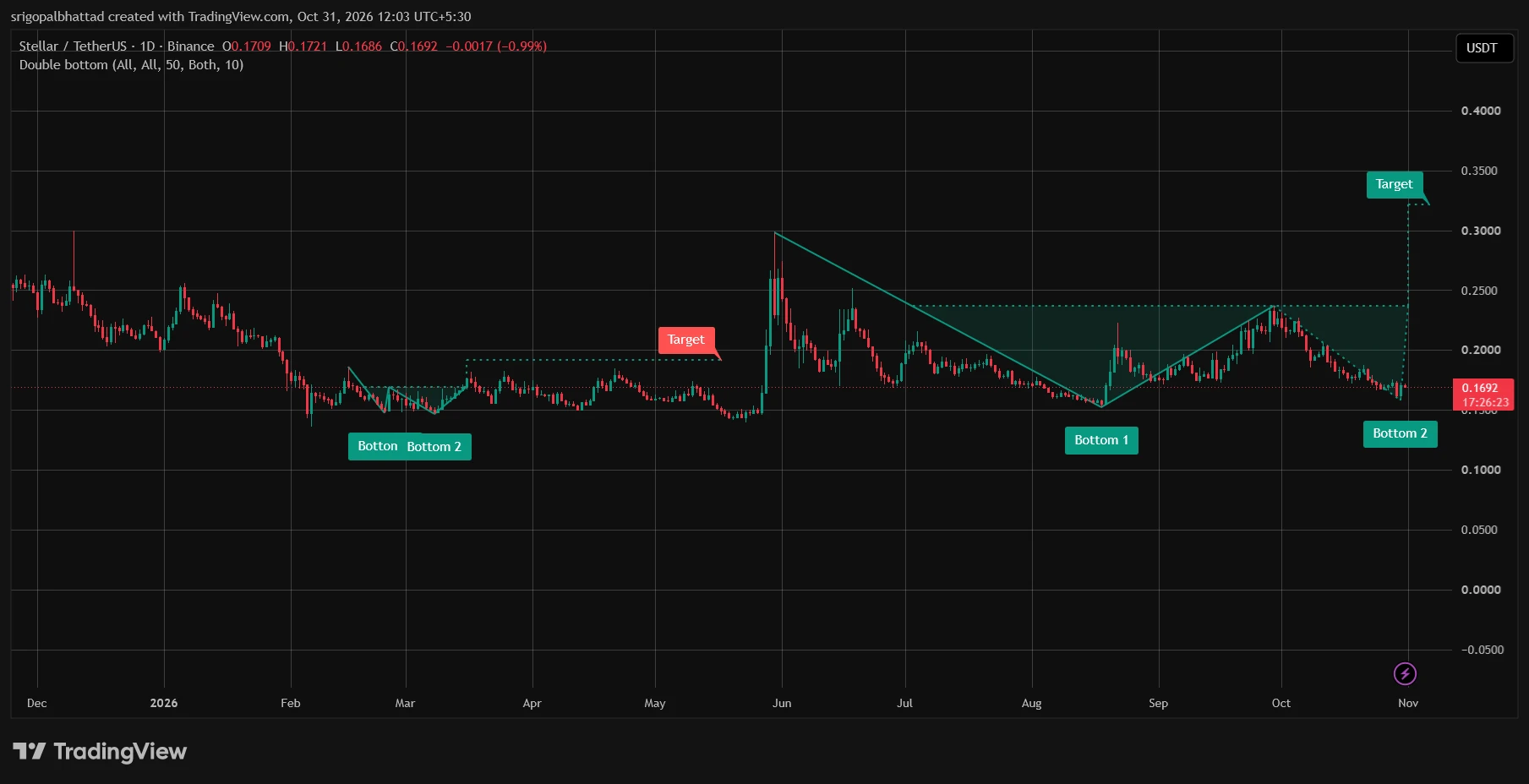
Task: Click the green Target label
Action: 1395,184
